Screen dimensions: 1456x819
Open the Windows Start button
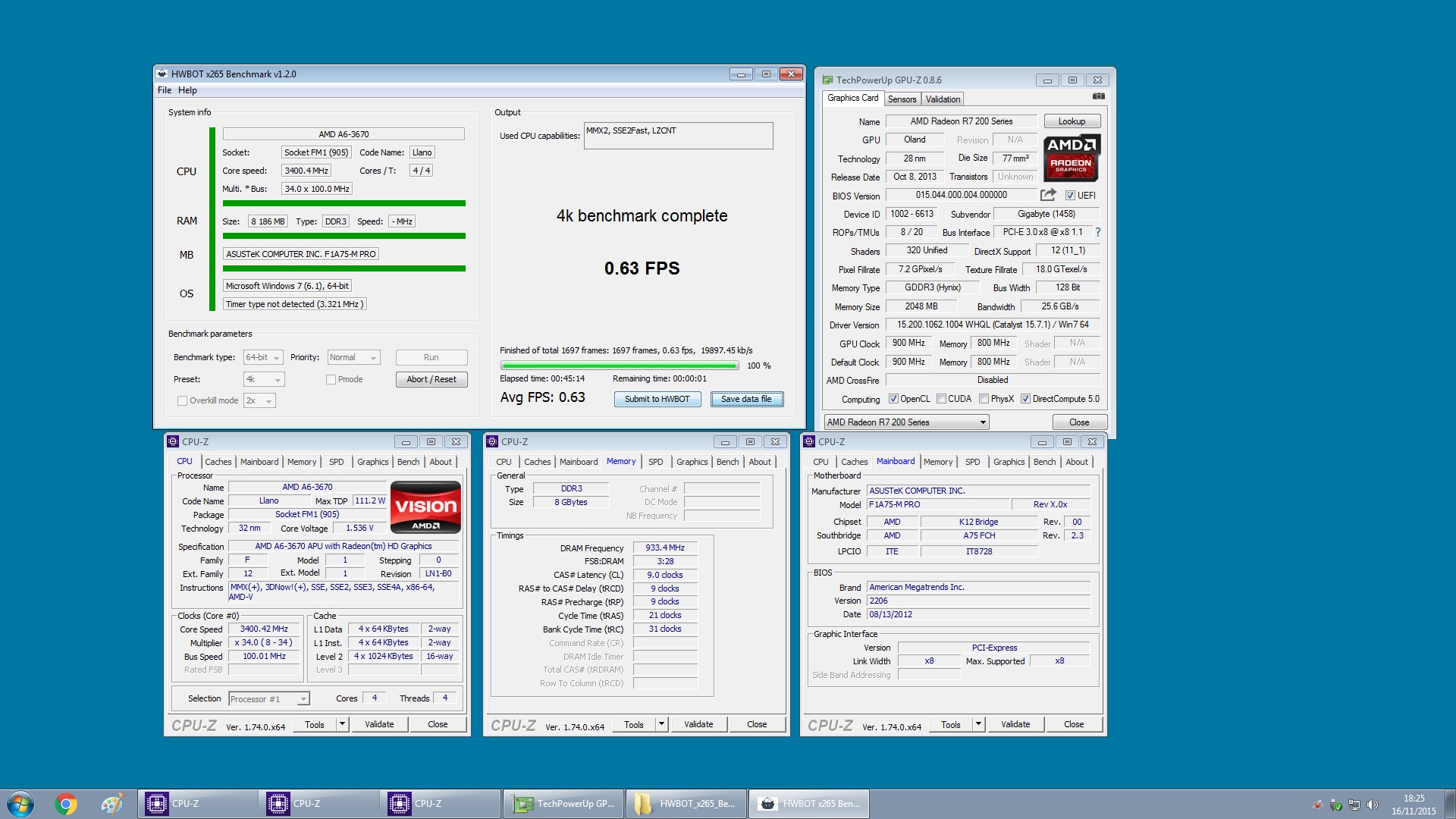tap(20, 804)
